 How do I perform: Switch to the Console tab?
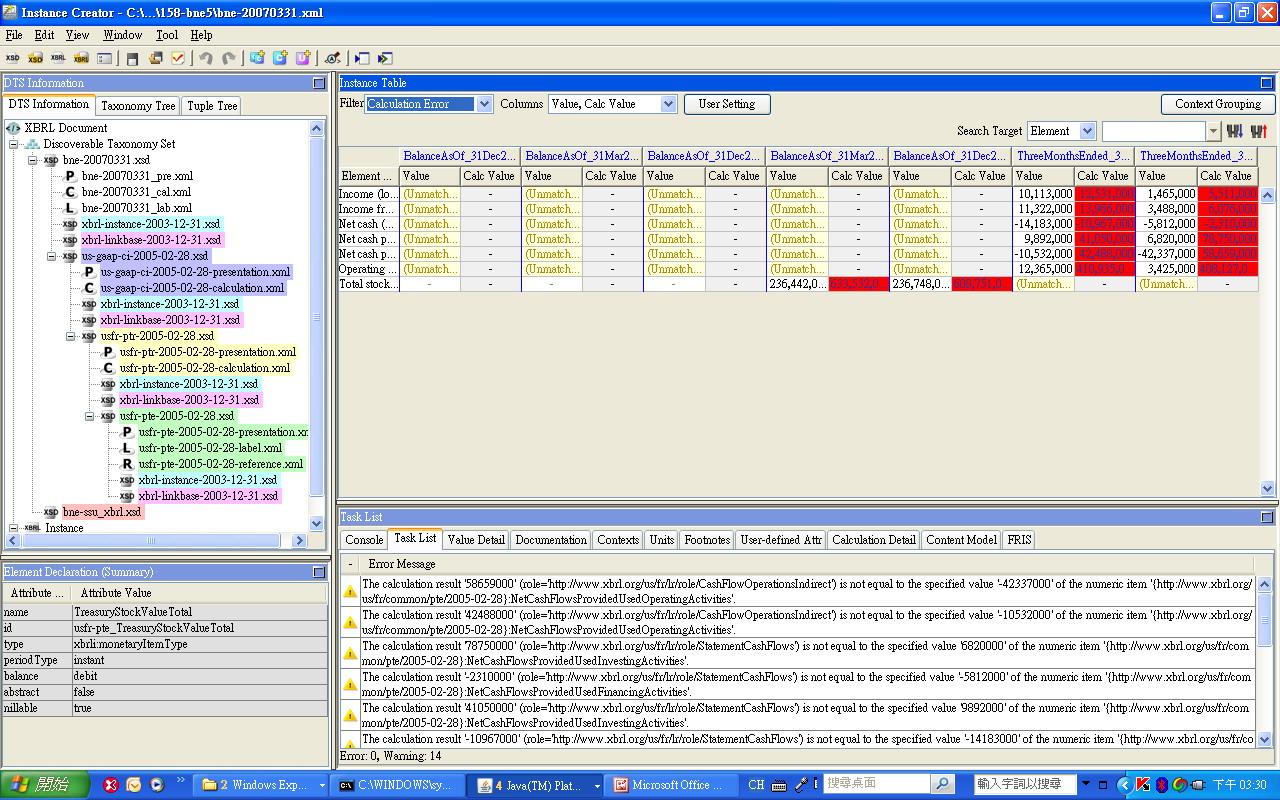[364, 540]
